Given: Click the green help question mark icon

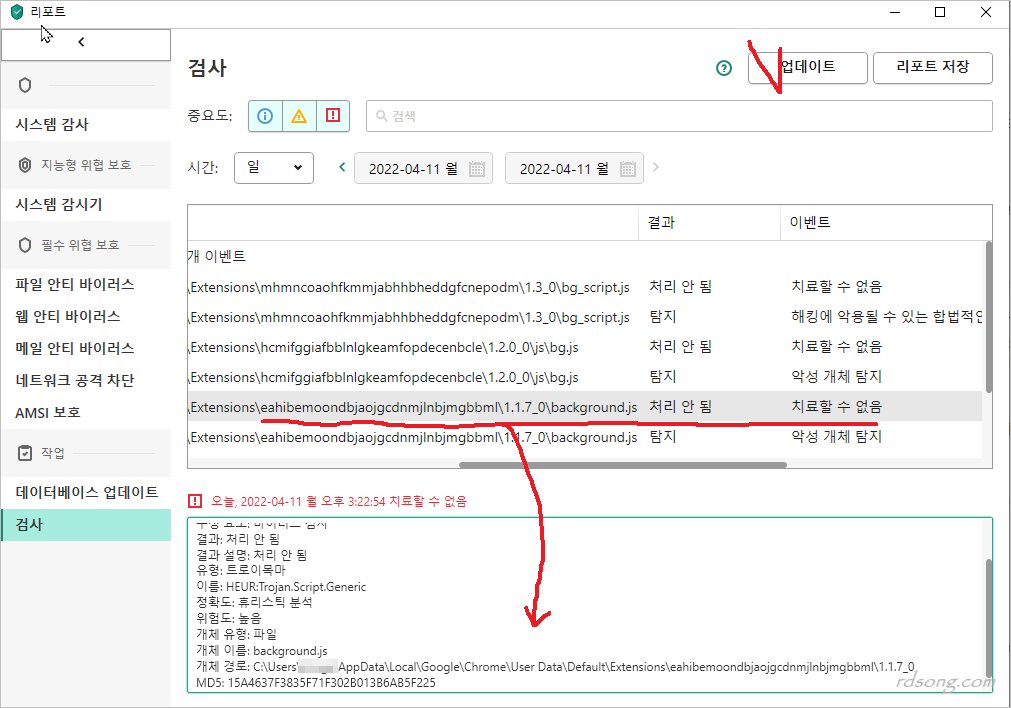Looking at the screenshot, I should (x=724, y=68).
